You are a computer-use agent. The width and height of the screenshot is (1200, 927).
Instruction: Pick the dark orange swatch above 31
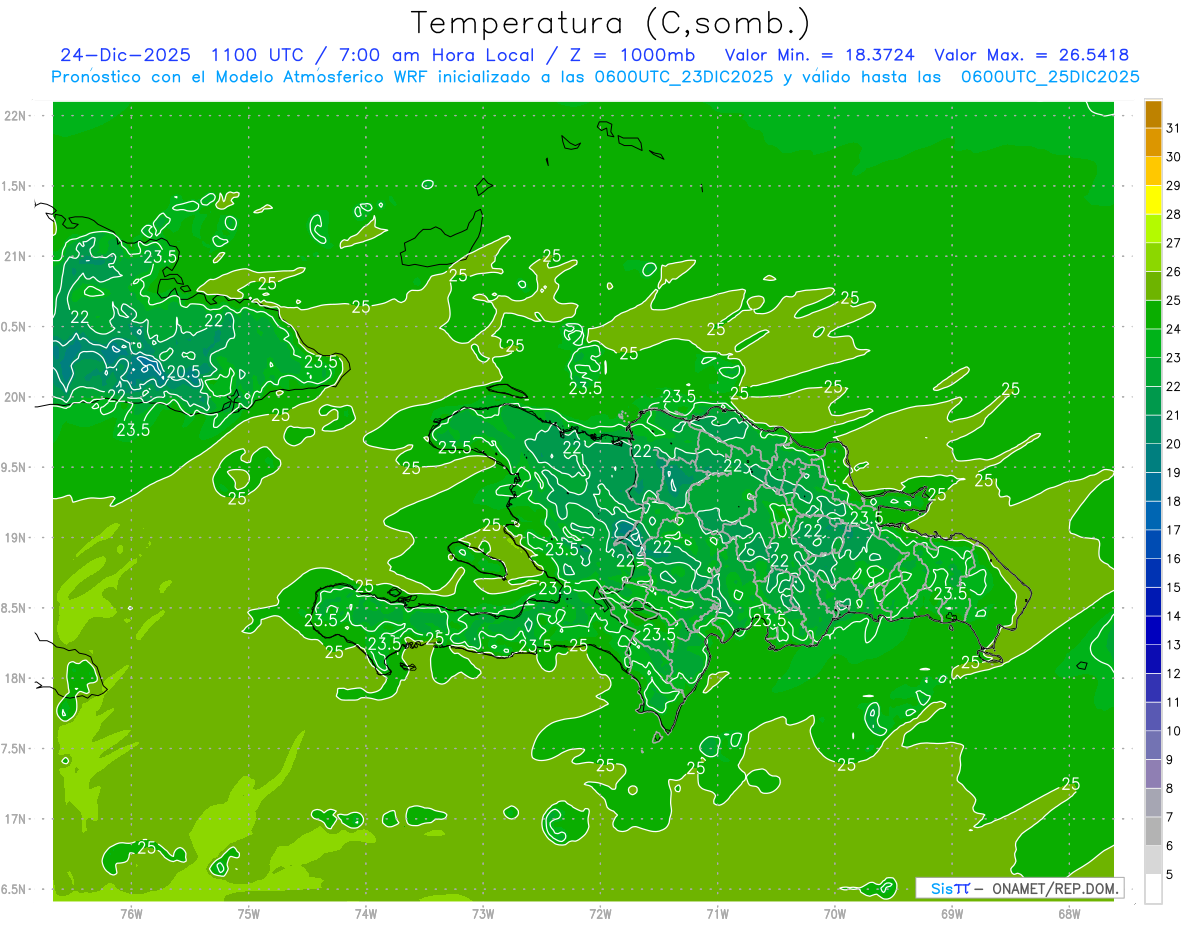point(1153,114)
